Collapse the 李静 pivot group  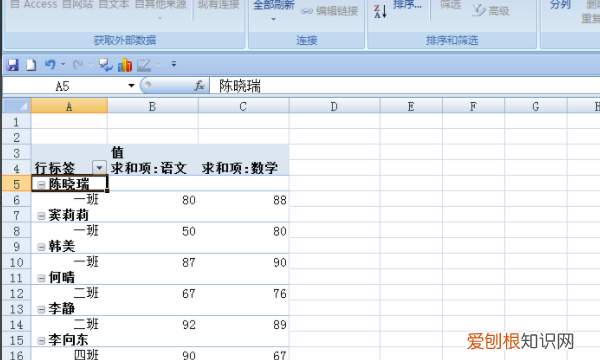click(x=41, y=309)
